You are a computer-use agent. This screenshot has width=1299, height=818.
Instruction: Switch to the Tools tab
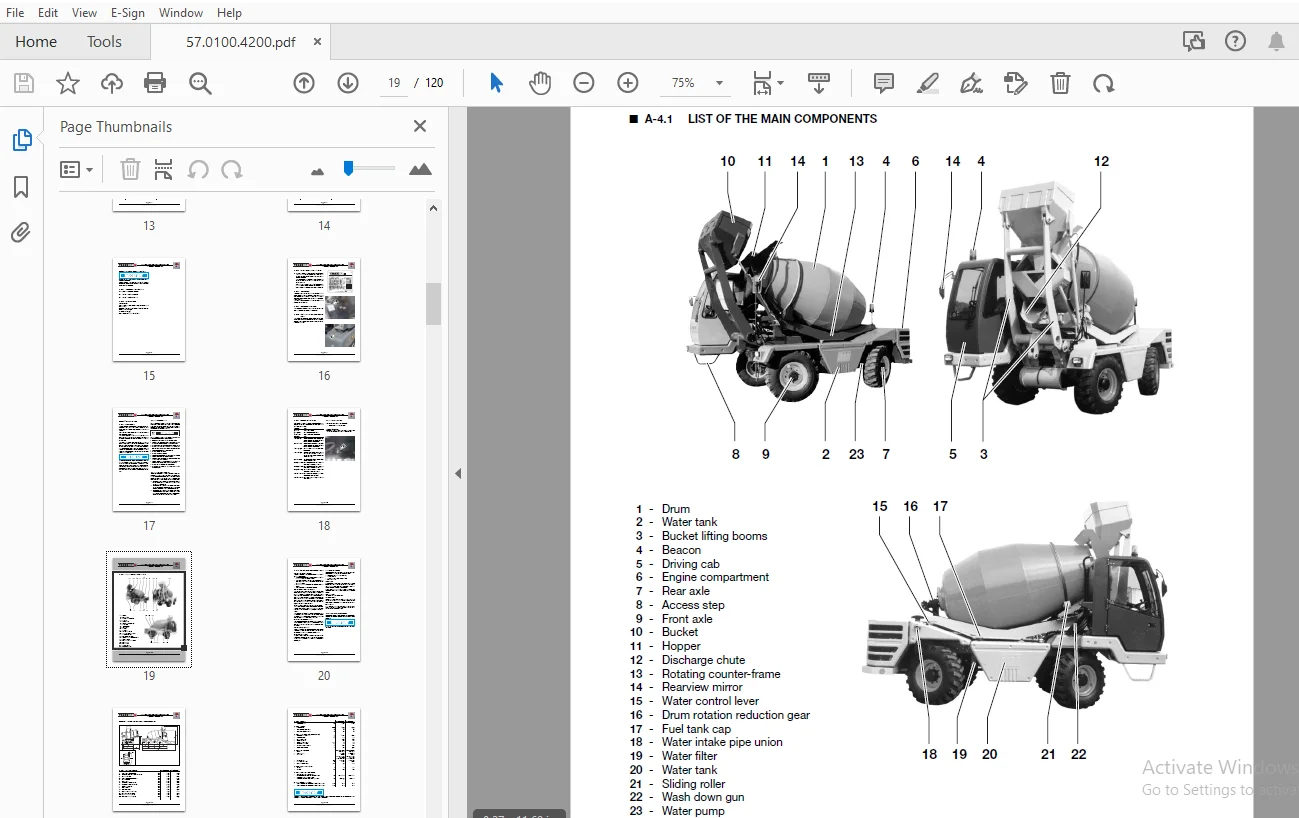click(104, 41)
